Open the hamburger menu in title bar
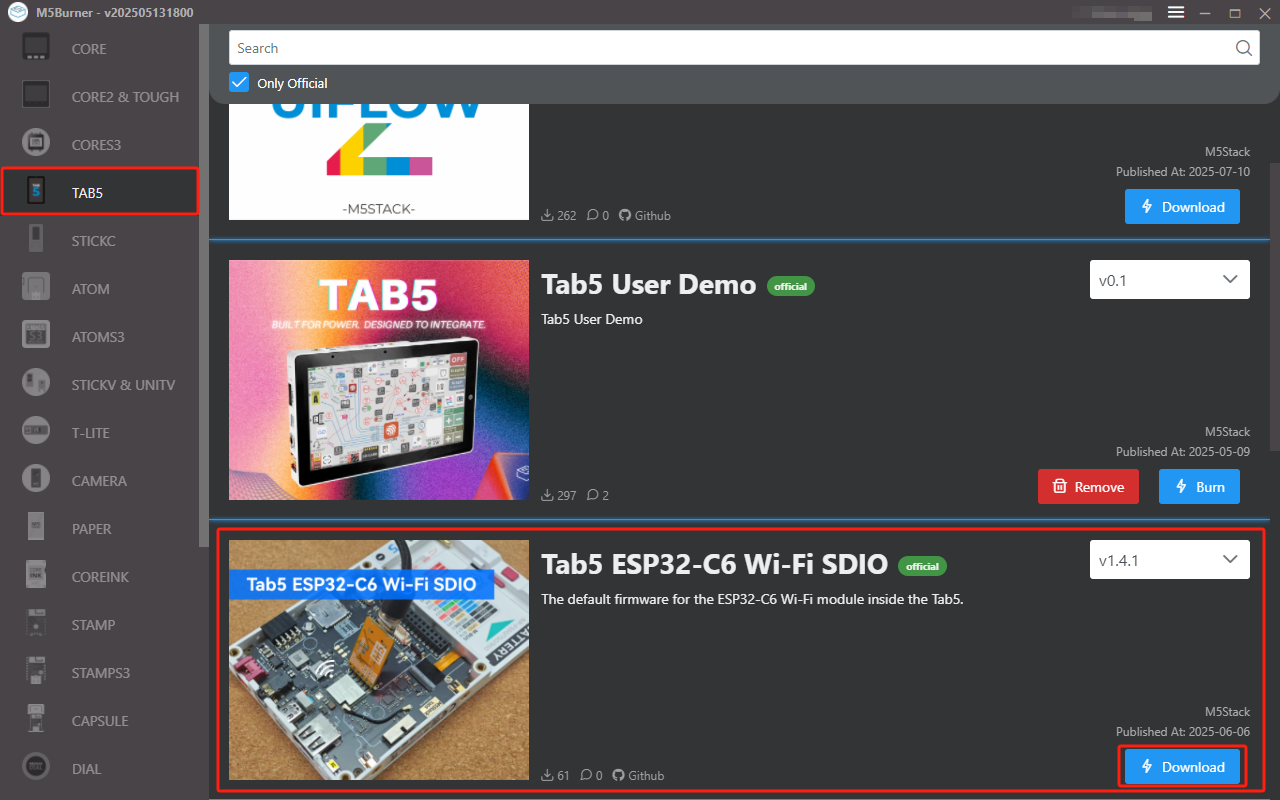The height and width of the screenshot is (800, 1280). pyautogui.click(x=1176, y=12)
